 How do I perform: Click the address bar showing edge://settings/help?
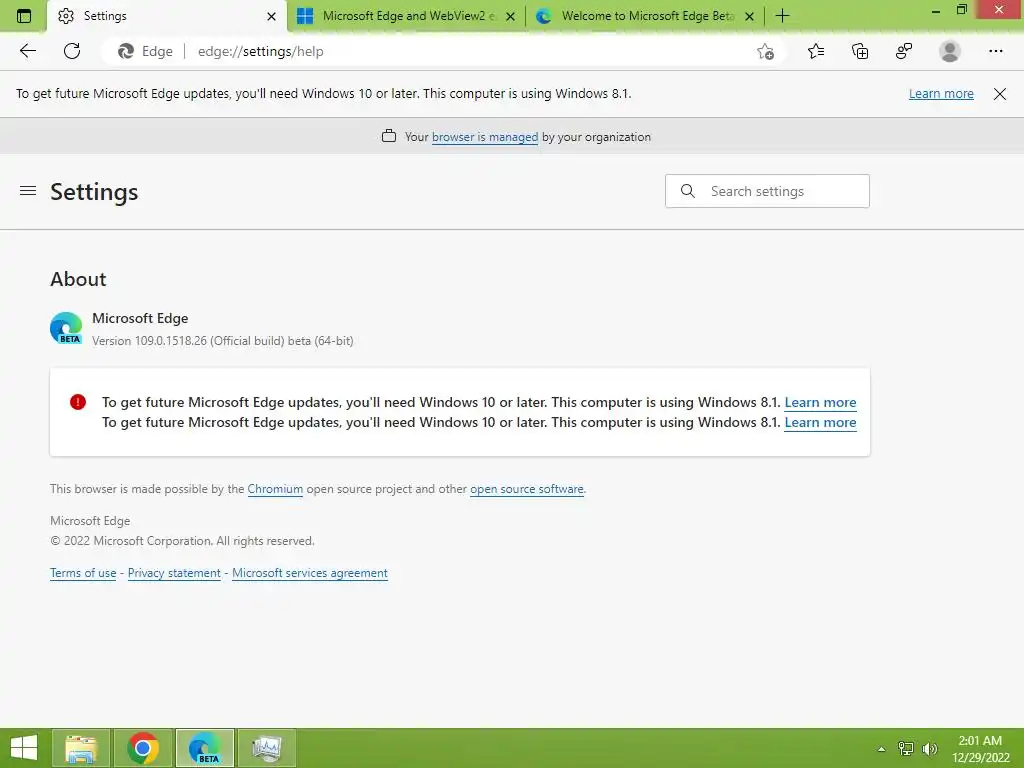(x=444, y=52)
